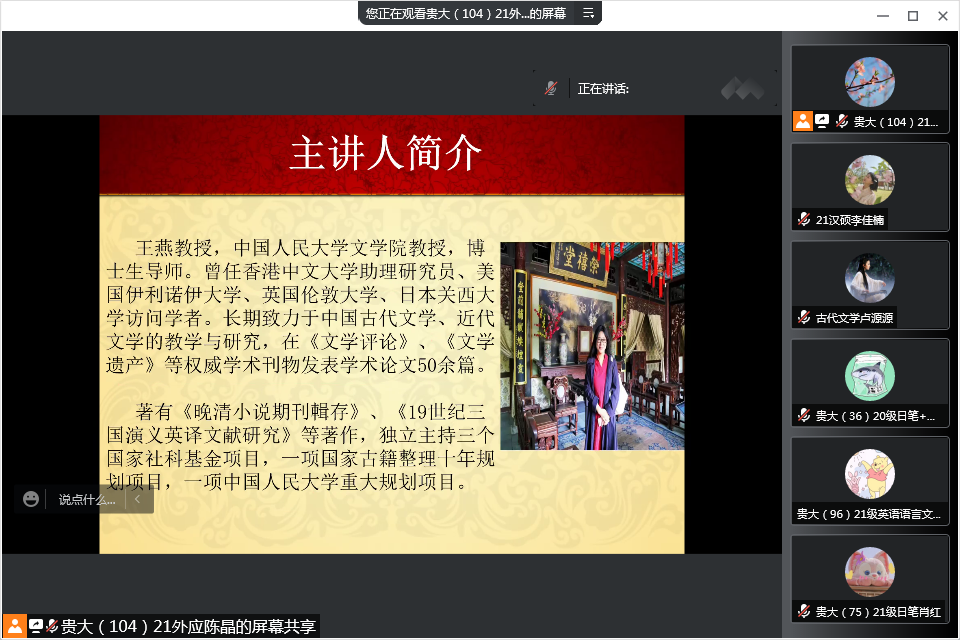Select the Winnie the Pooh avatar of 贵大(96)
Viewport: 960px width, 640px height.
click(x=869, y=474)
